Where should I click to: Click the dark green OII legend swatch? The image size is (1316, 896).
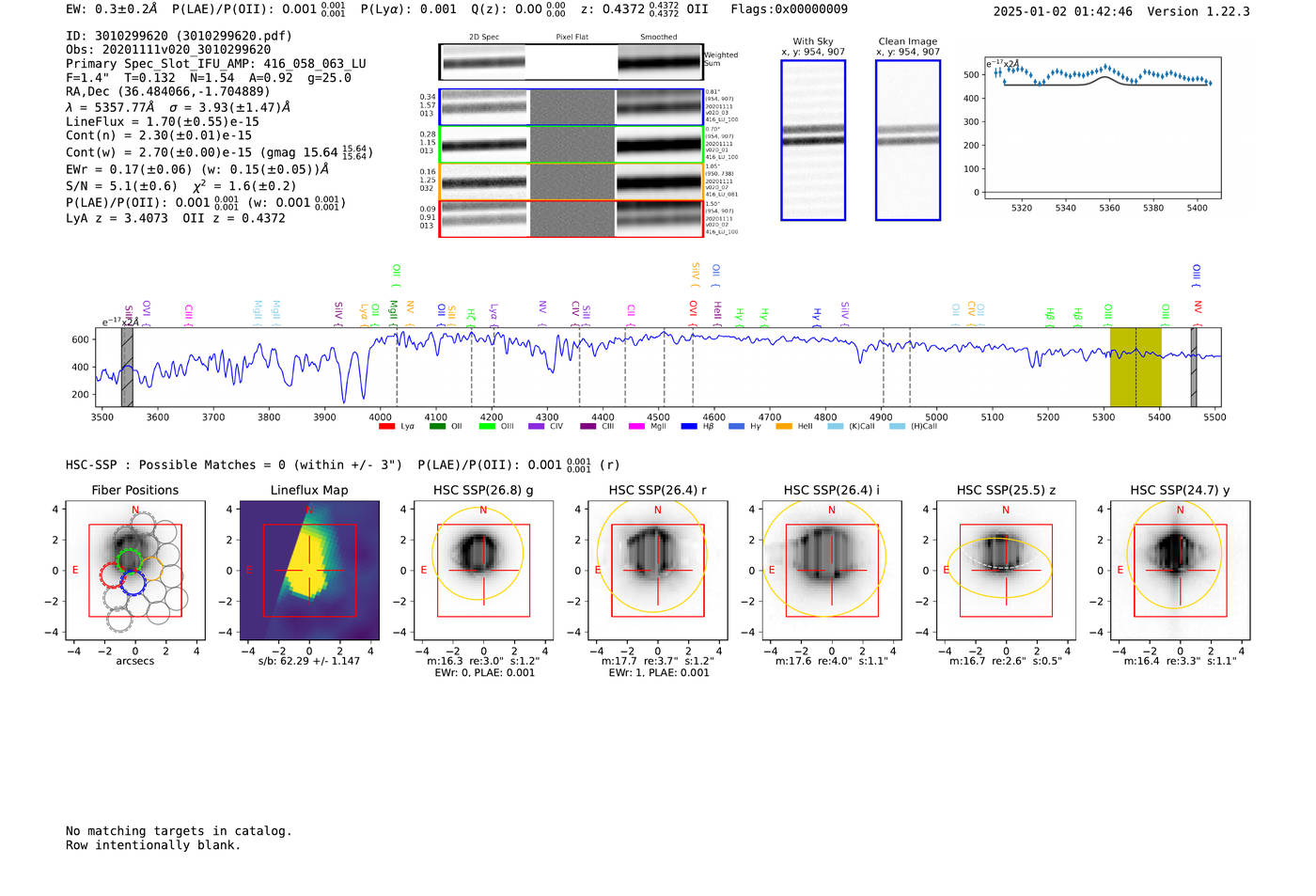[x=437, y=427]
